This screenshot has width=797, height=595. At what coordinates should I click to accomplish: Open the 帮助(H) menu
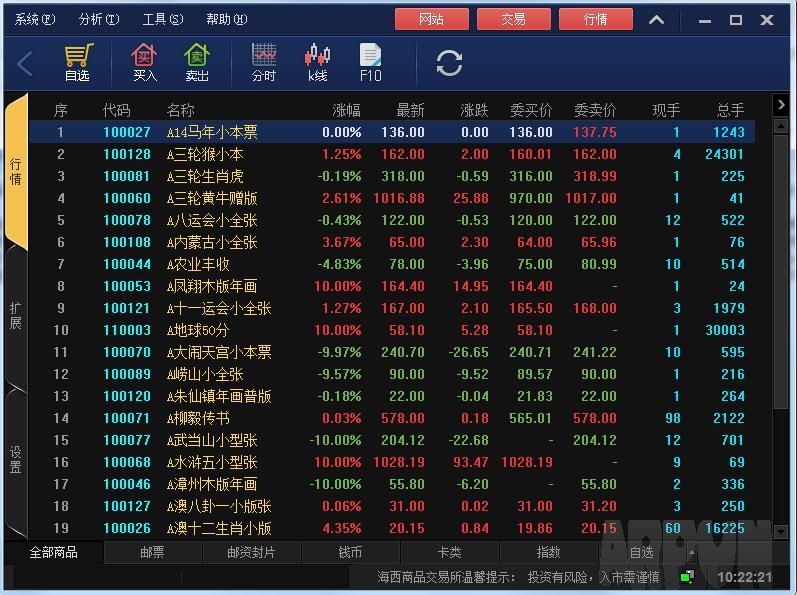[x=227, y=19]
